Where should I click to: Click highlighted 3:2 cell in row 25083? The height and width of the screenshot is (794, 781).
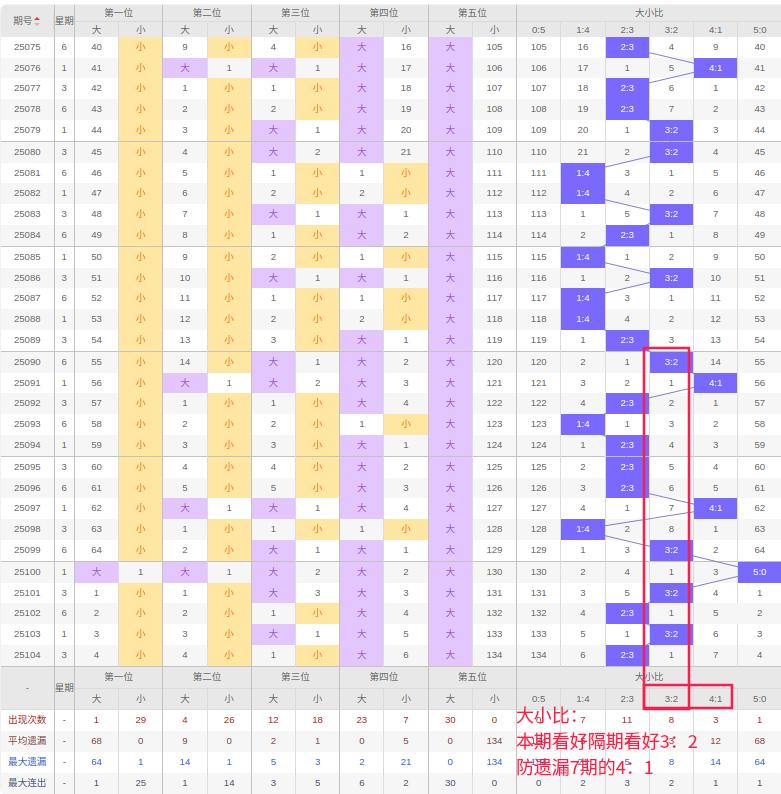[x=671, y=214]
